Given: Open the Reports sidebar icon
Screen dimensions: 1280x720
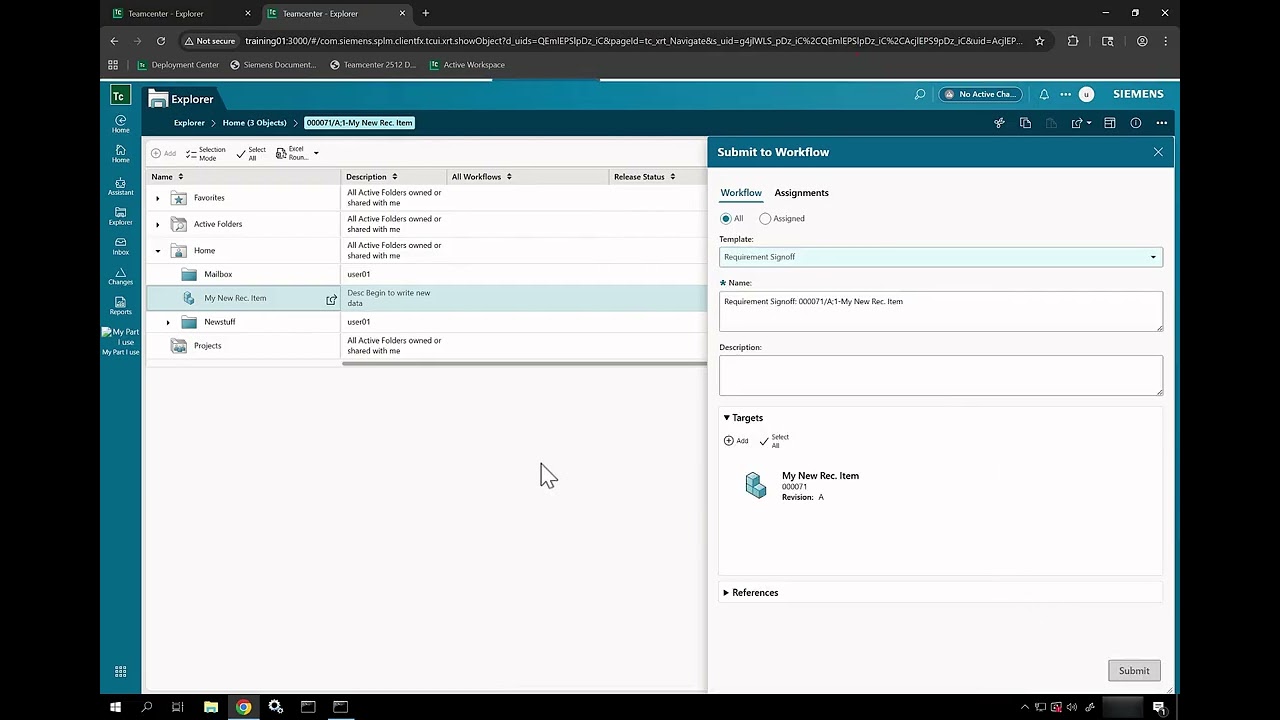Looking at the screenshot, I should [x=120, y=306].
